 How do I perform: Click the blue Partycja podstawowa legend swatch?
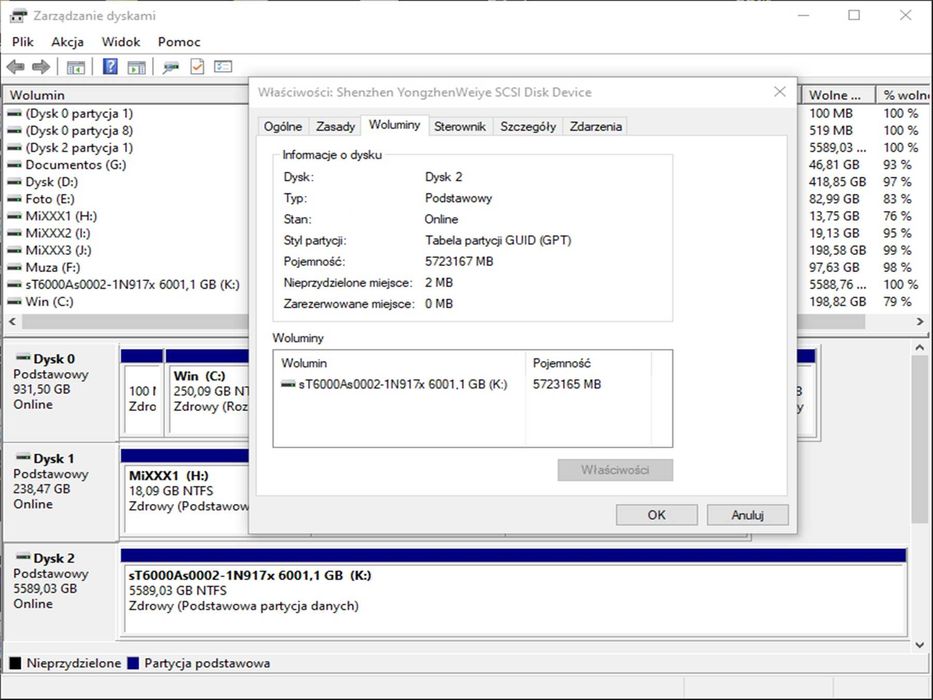(x=133, y=663)
